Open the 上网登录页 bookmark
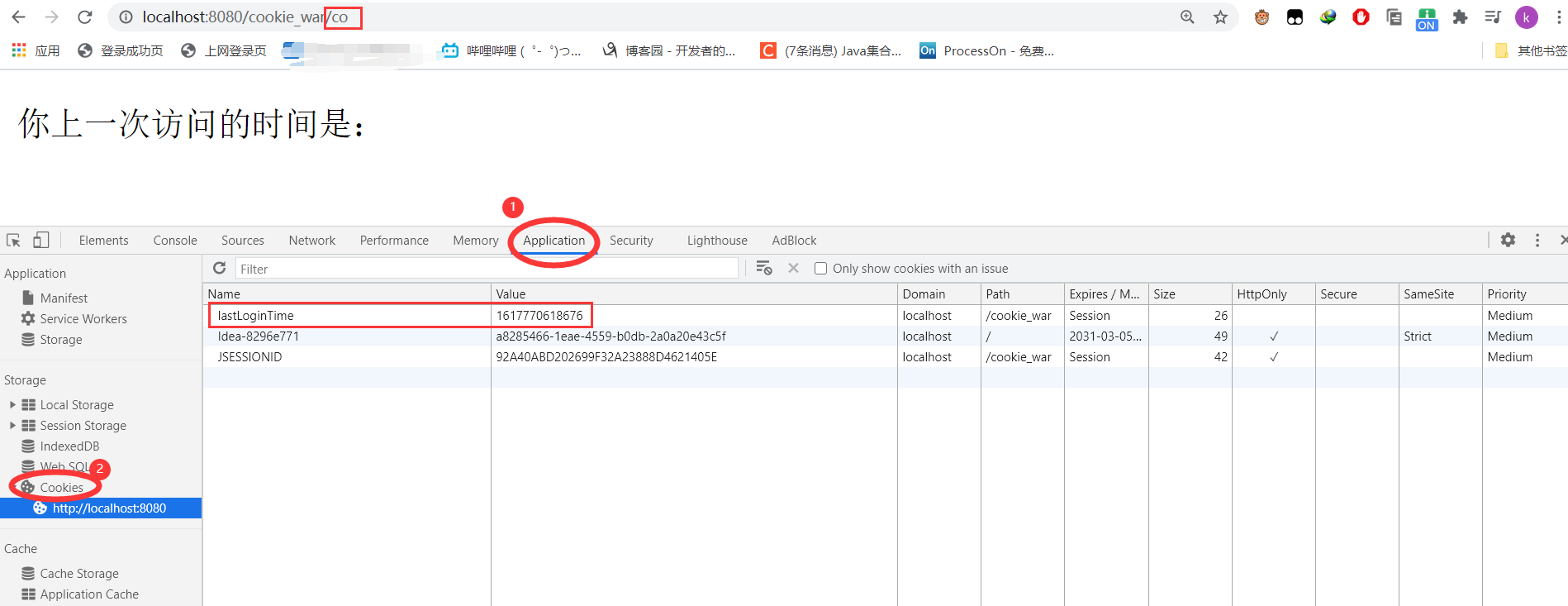Viewport: 1568px width, 606px height. (224, 50)
